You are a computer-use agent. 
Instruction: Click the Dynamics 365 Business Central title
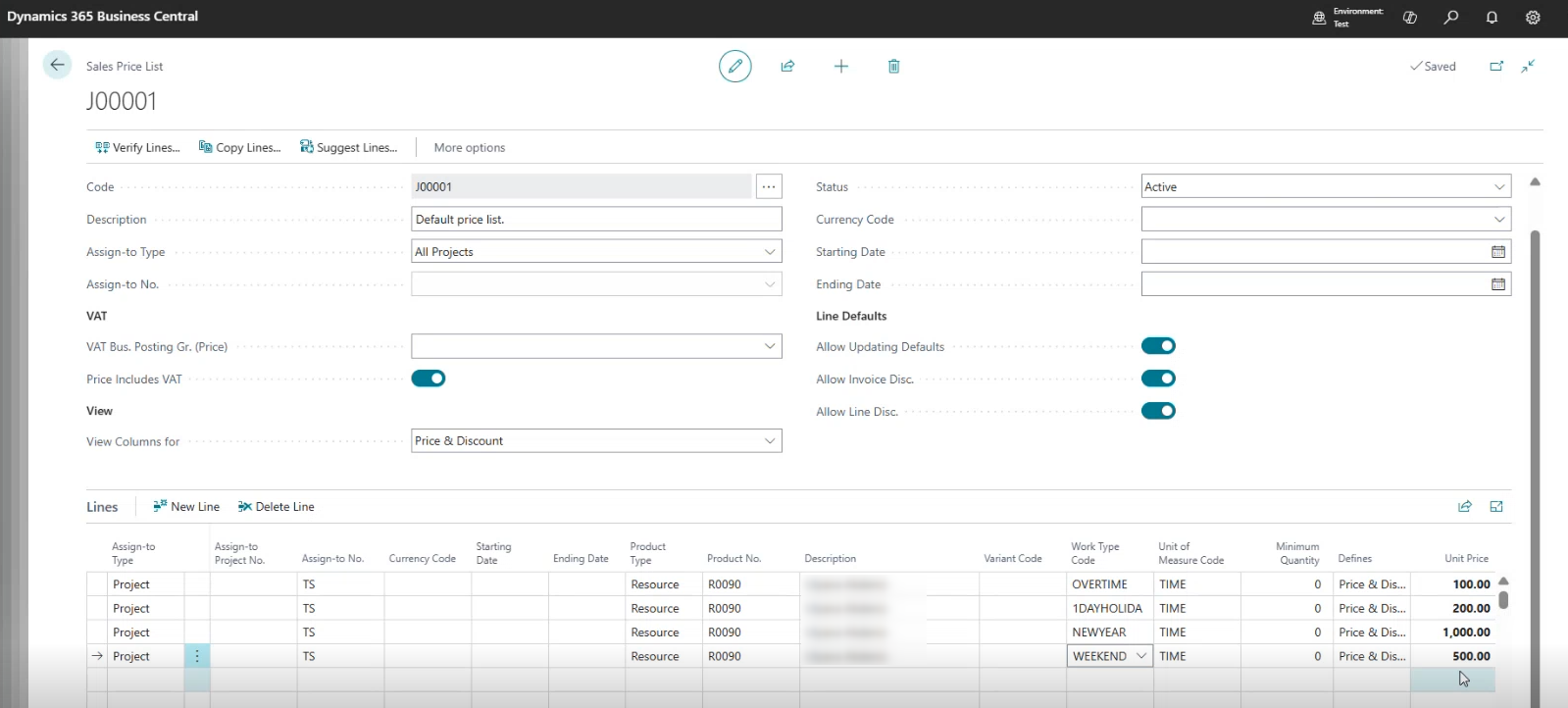click(x=103, y=17)
